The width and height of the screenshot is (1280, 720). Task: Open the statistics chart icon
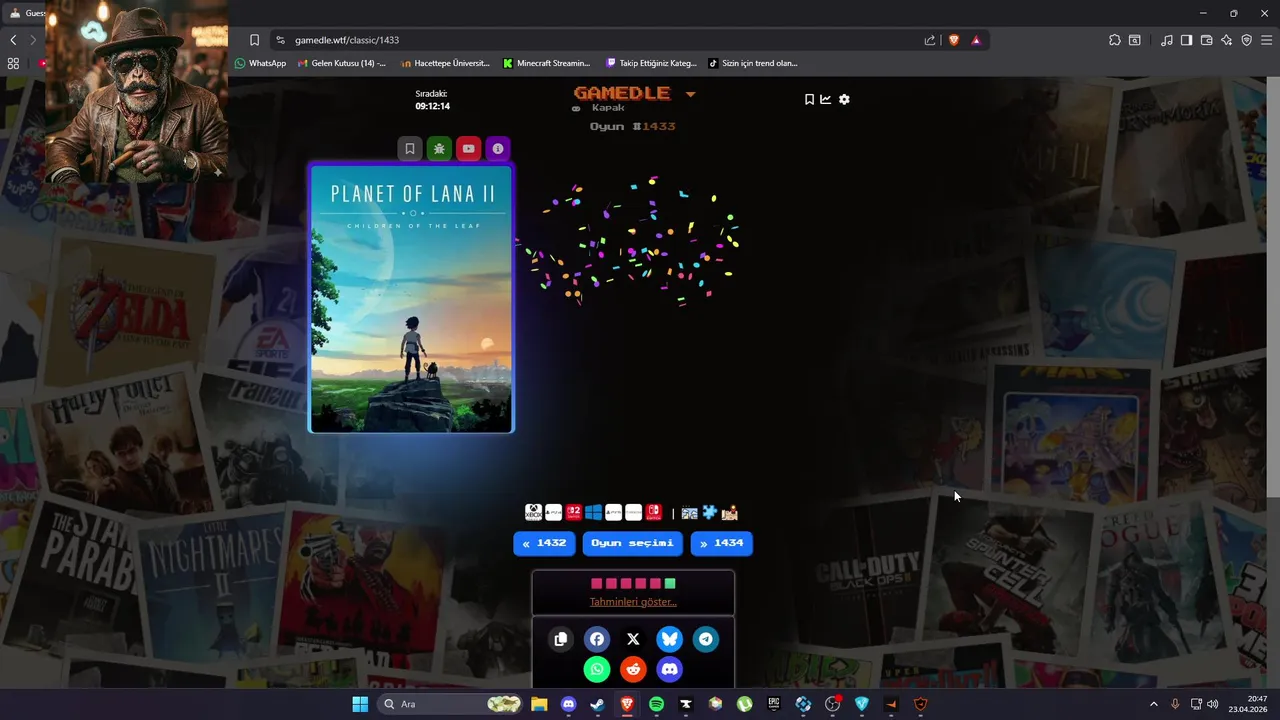826,99
